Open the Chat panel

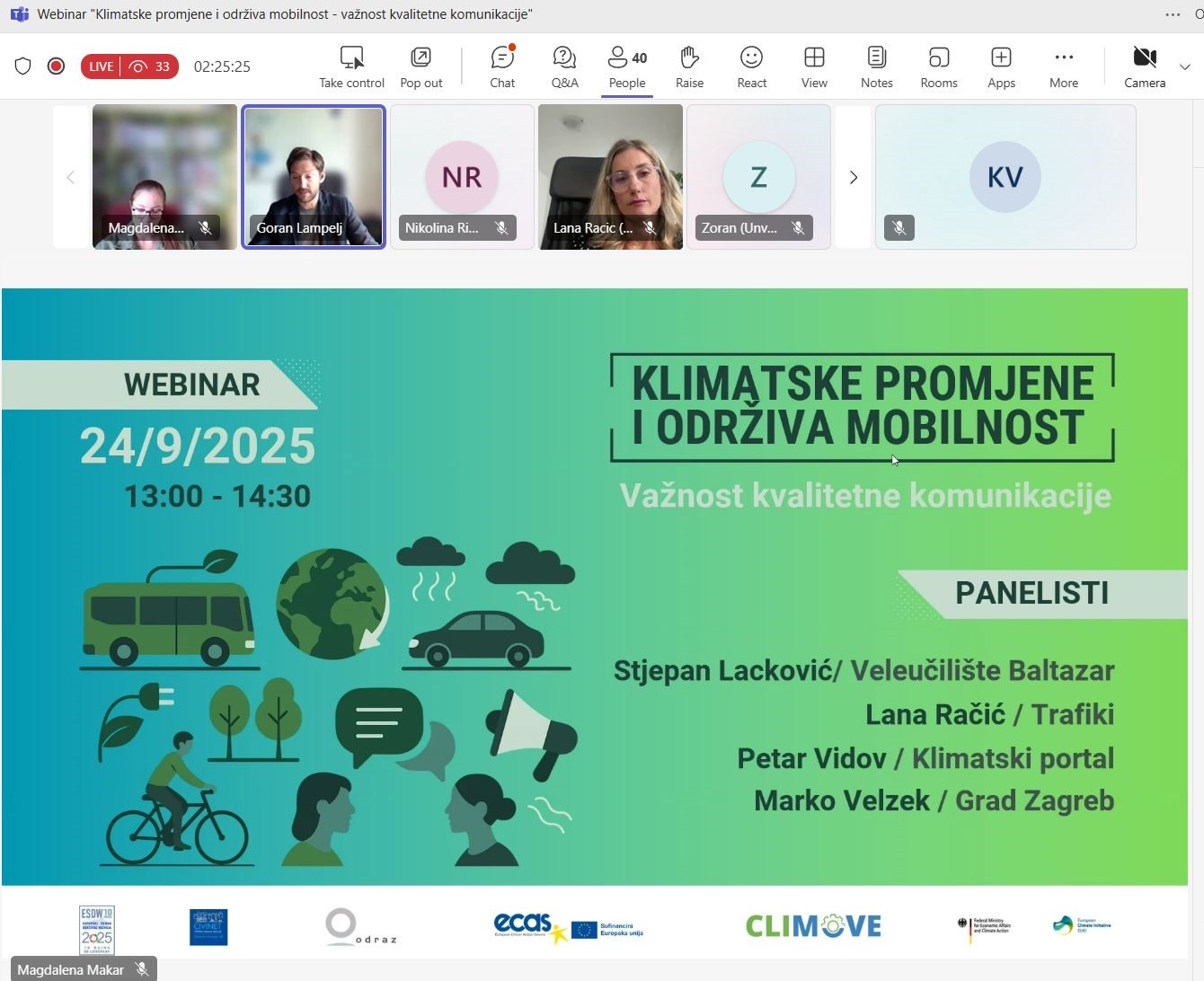(x=502, y=67)
